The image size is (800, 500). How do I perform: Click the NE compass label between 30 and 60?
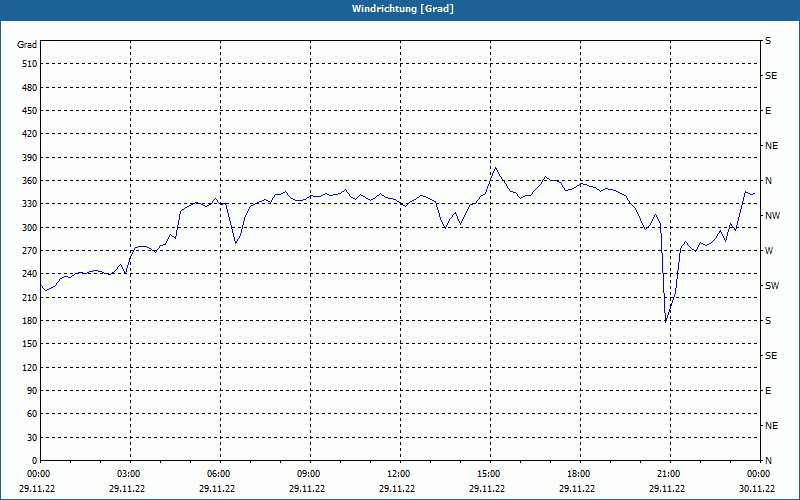(x=772, y=426)
